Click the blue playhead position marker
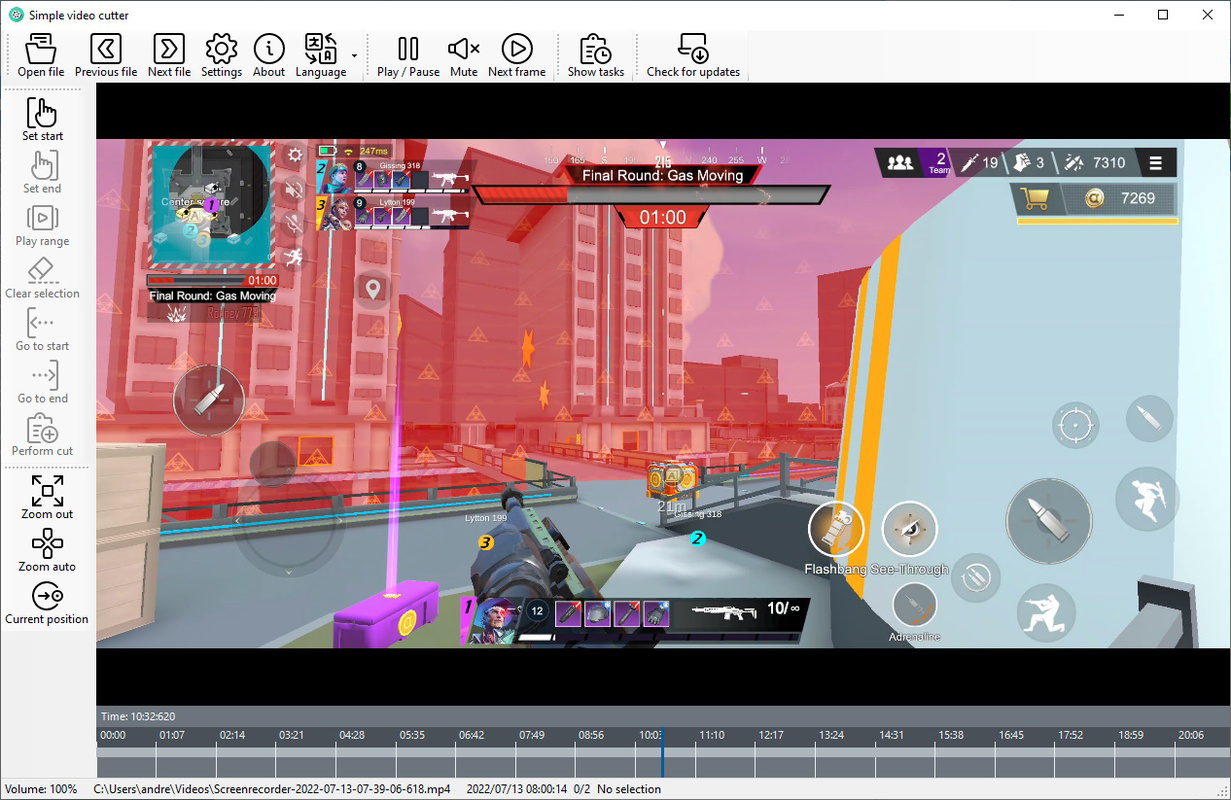 [661, 752]
